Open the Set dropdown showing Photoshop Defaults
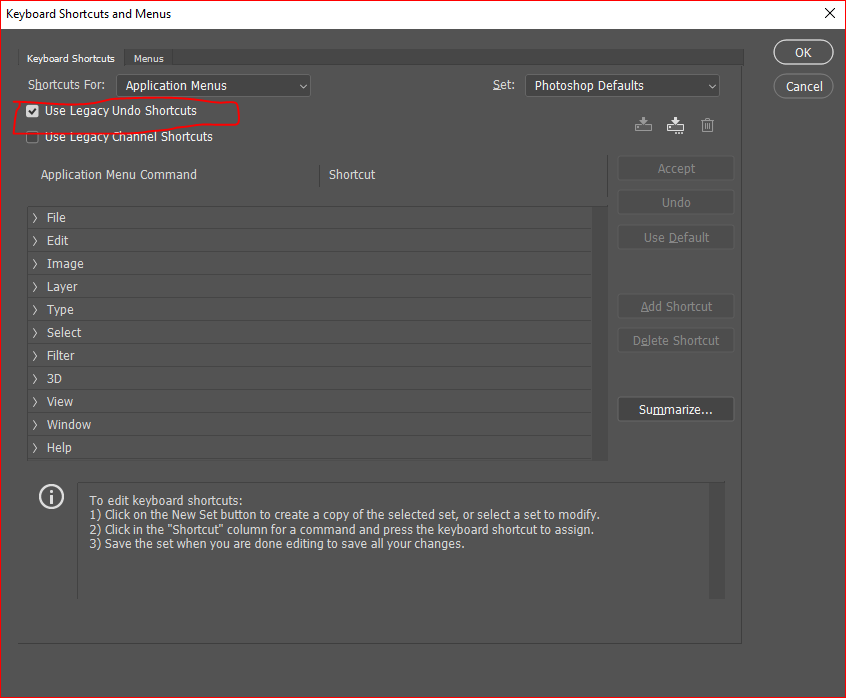 coord(622,86)
